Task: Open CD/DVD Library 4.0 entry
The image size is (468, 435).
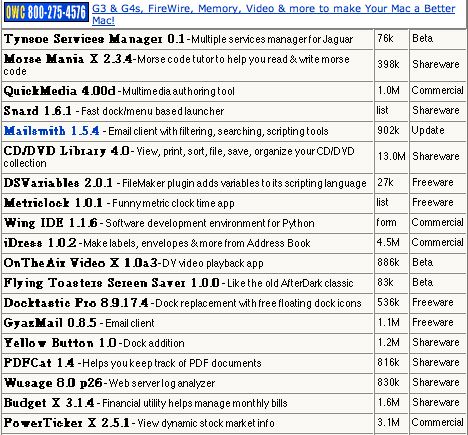Action: coord(66,151)
